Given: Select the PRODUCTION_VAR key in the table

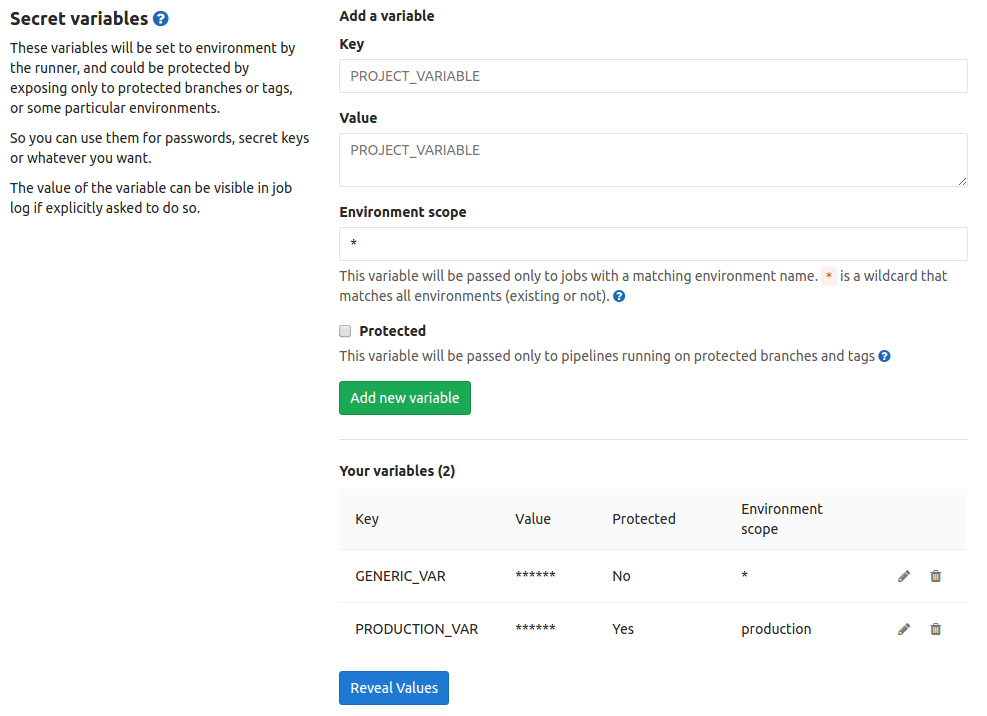Looking at the screenshot, I should pyautogui.click(x=416, y=629).
